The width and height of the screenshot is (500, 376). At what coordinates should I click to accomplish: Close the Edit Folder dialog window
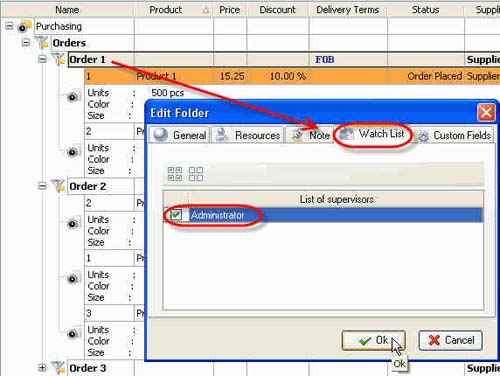(486, 113)
